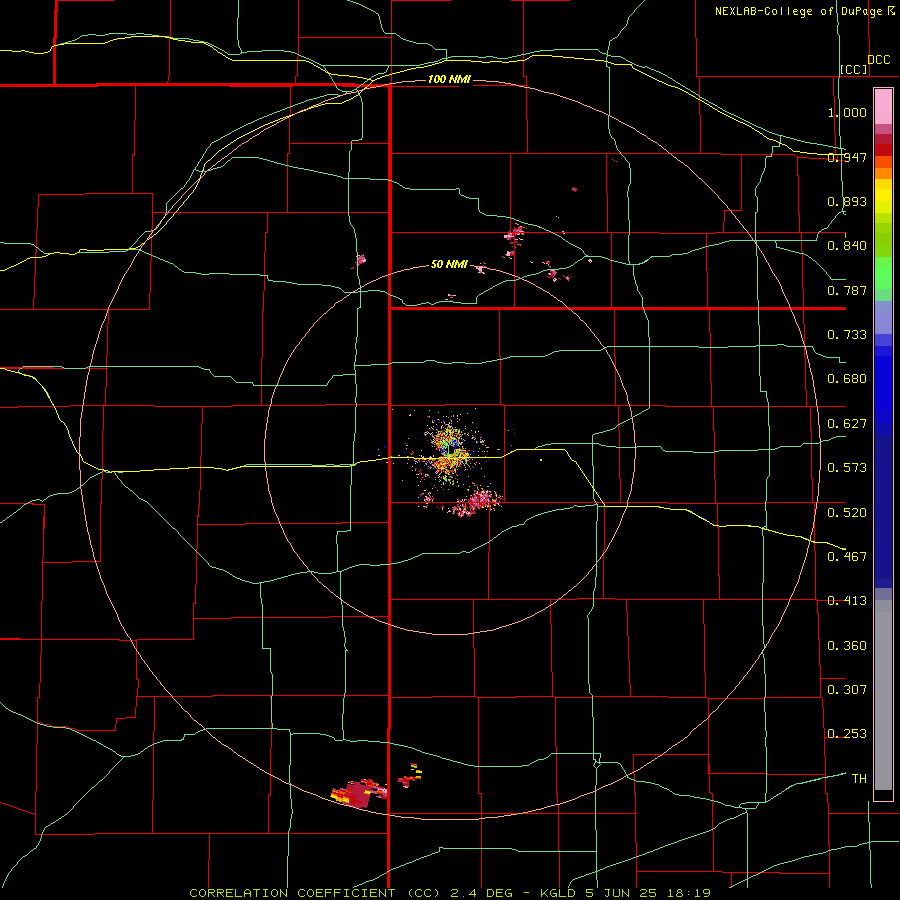Viewport: 900px width, 900px height.
Task: Select the 0.413 scale value
Action: (847, 601)
